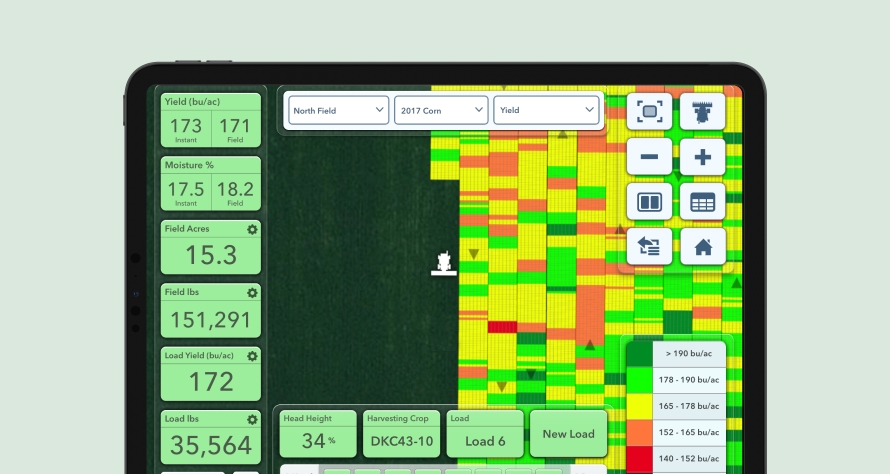Go to home screen icon
This screenshot has height=474, width=890.
click(x=702, y=247)
